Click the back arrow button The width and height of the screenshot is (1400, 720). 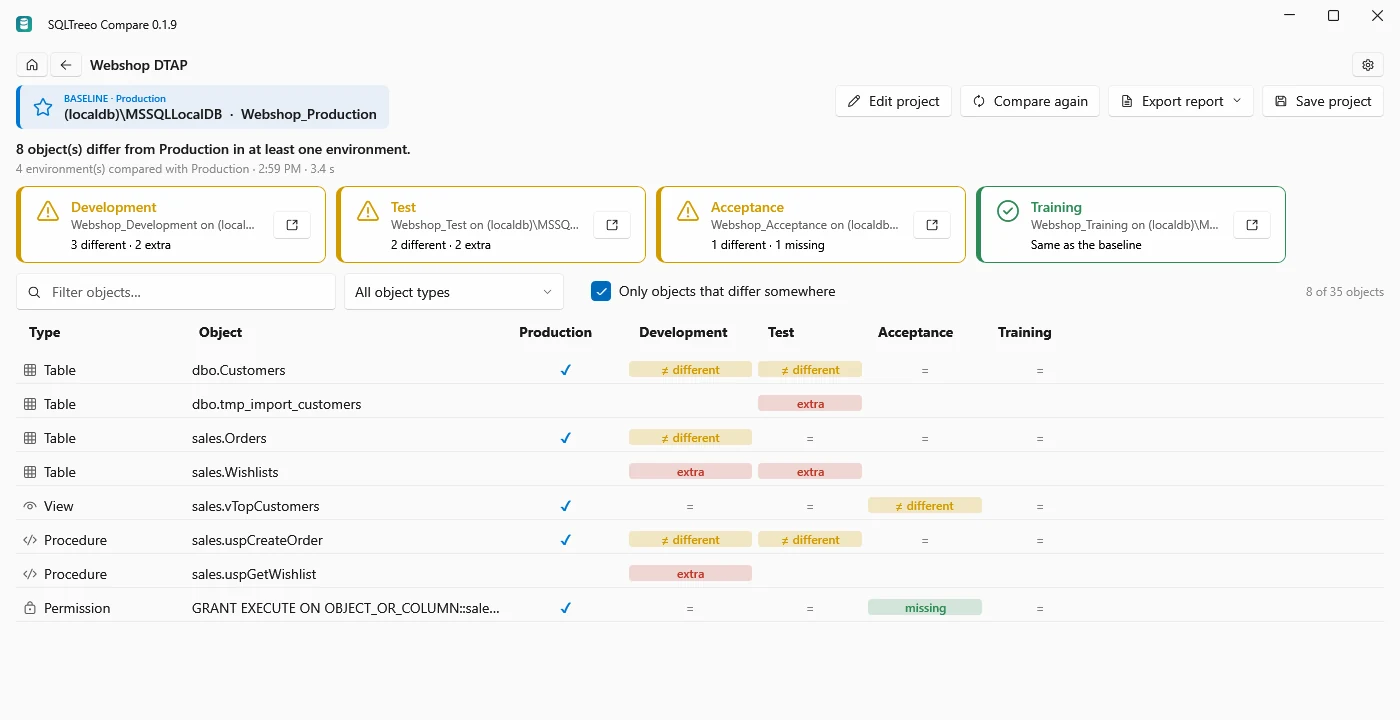66,65
